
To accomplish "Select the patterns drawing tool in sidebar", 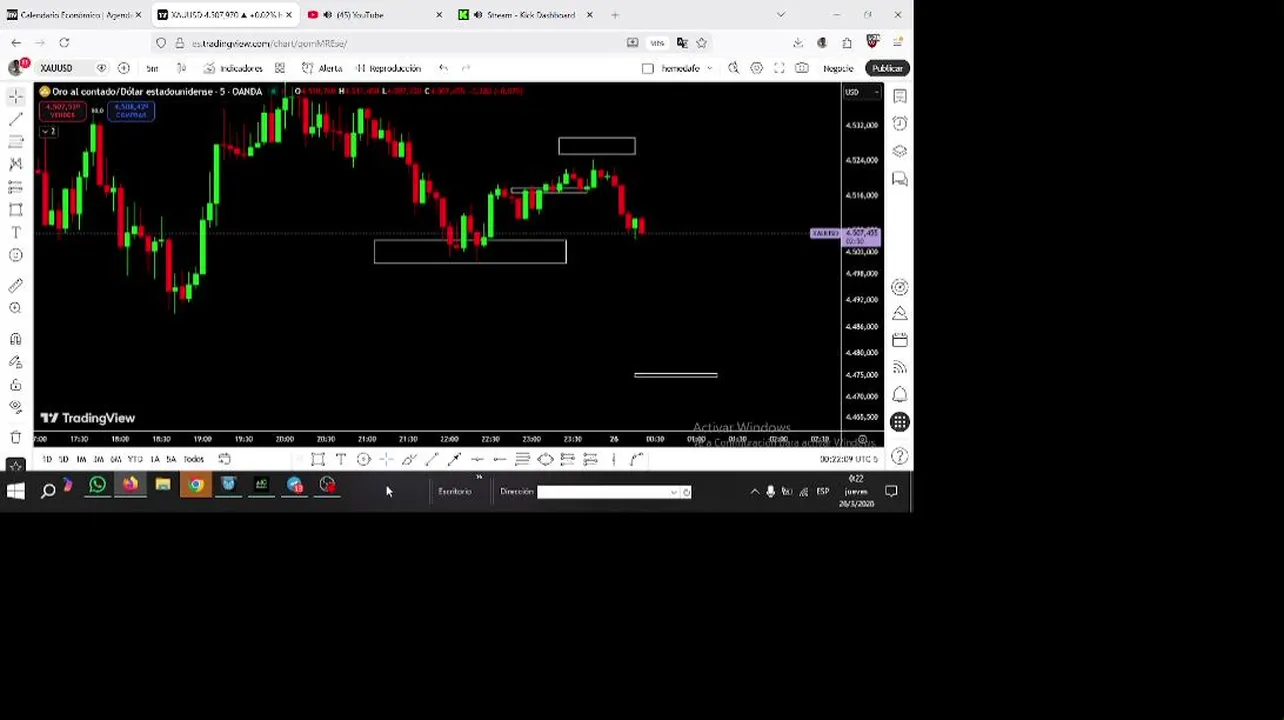I will [16, 164].
